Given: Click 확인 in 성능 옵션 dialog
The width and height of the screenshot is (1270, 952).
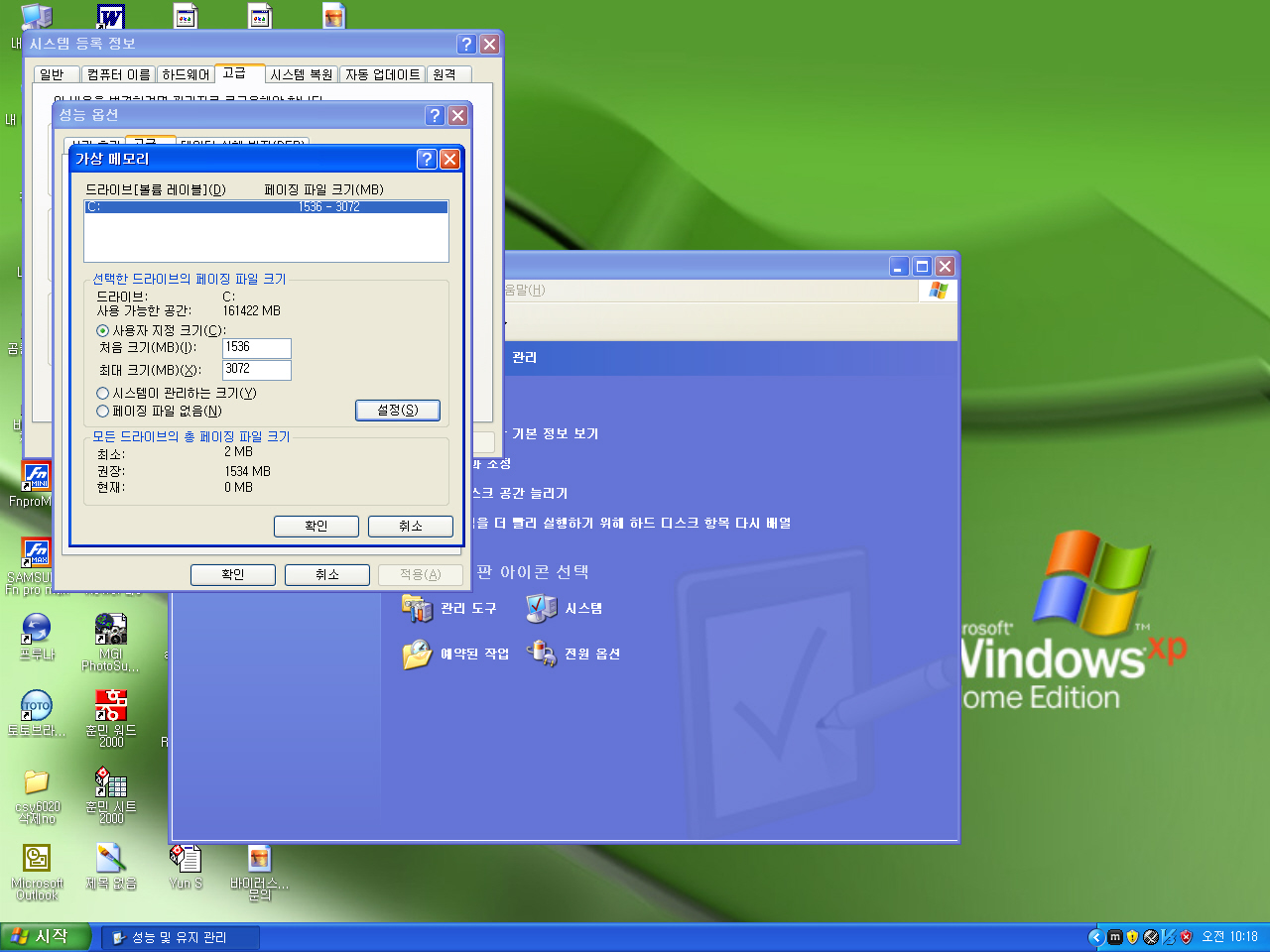Looking at the screenshot, I should click(x=233, y=575).
